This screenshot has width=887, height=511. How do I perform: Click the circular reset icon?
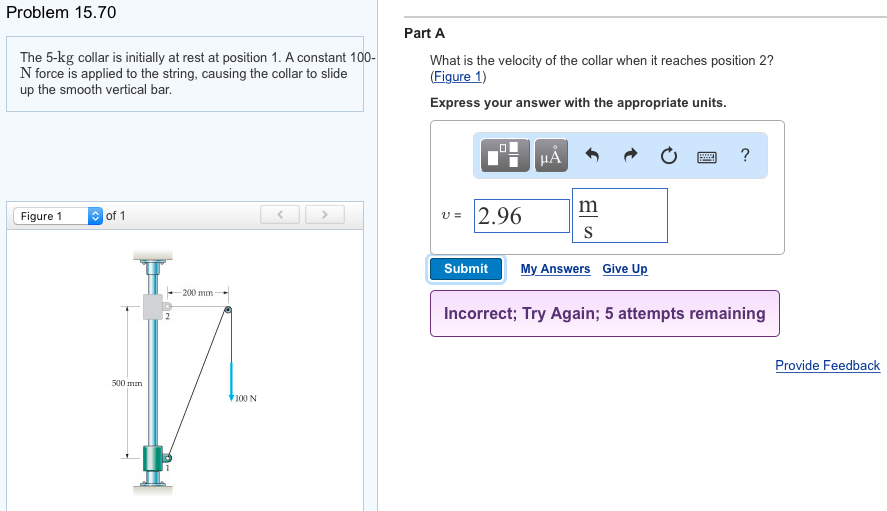668,155
